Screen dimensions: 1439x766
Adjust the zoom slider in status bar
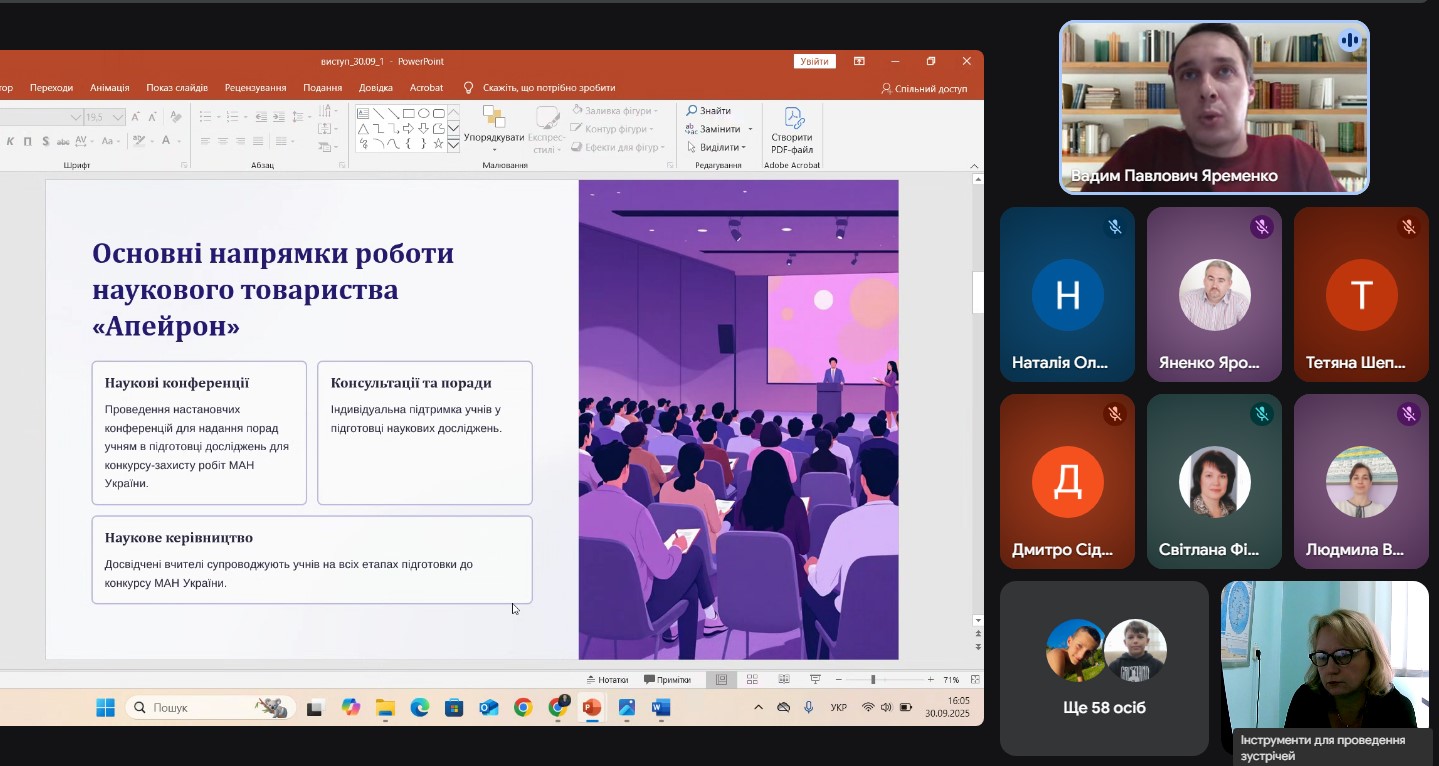[x=873, y=680]
